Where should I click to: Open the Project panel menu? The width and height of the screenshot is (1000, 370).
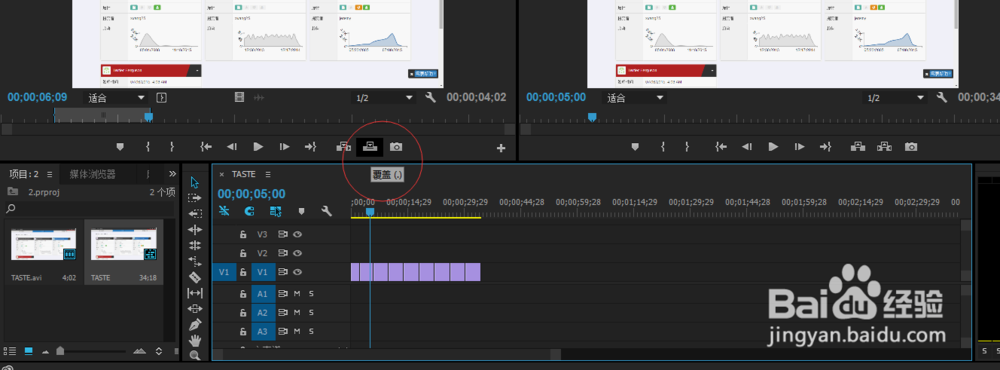(x=49, y=174)
